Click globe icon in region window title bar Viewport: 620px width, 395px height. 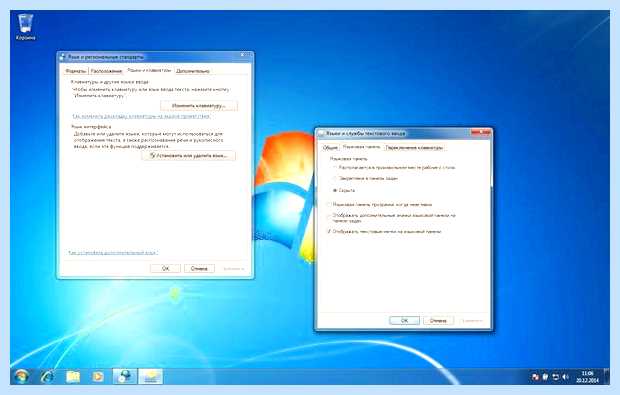click(62, 57)
